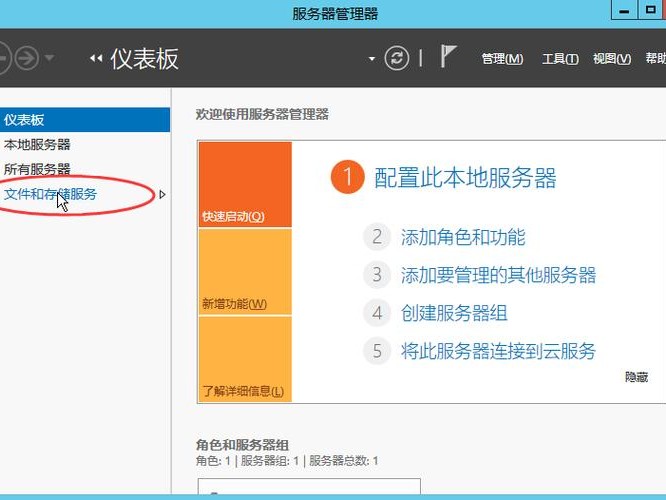Click the 仪表板 header title text
Image resolution: width=666 pixels, height=500 pixels.
144,59
